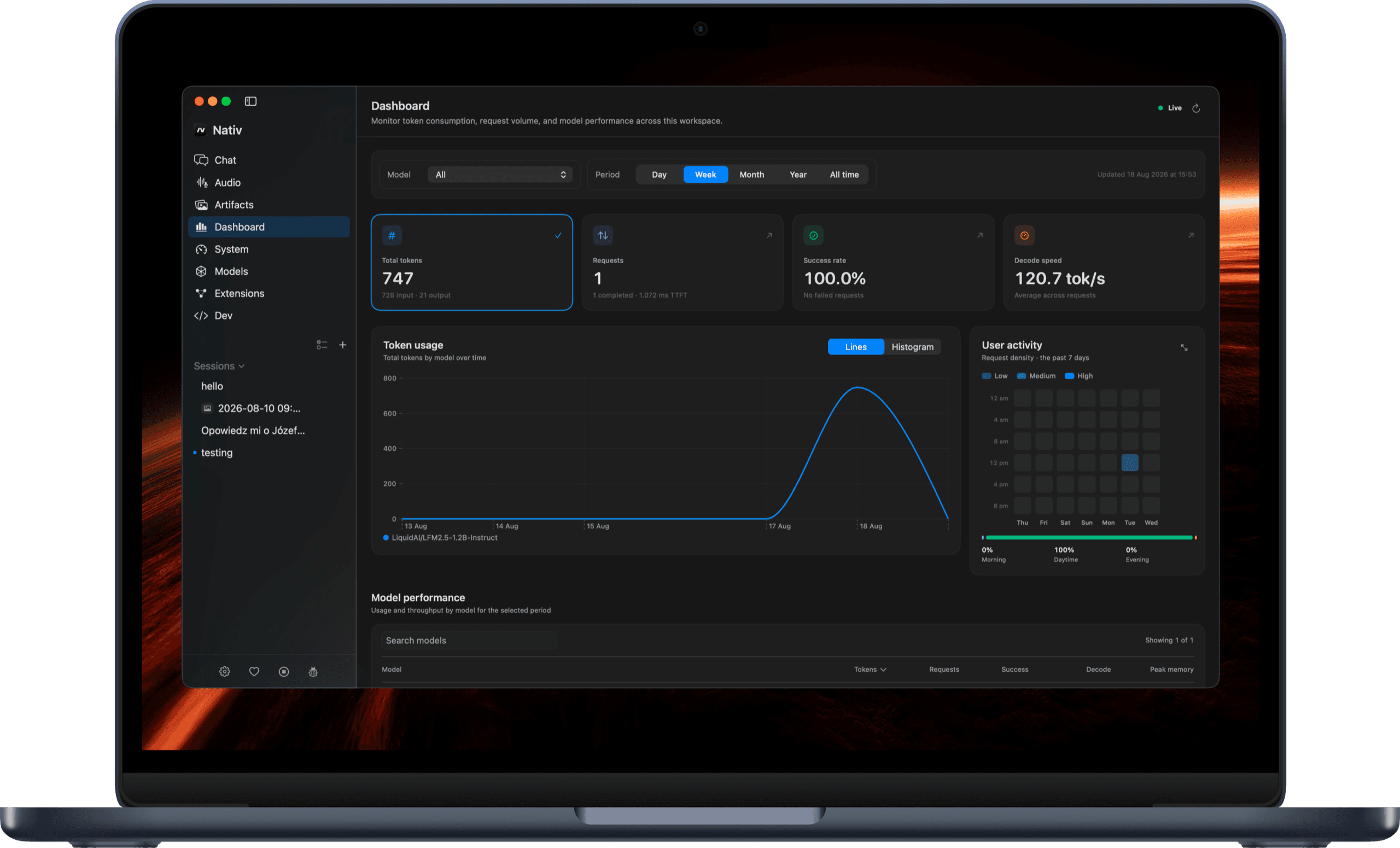This screenshot has height=848, width=1400.
Task: Open Requests card arrow link
Action: (x=769, y=235)
